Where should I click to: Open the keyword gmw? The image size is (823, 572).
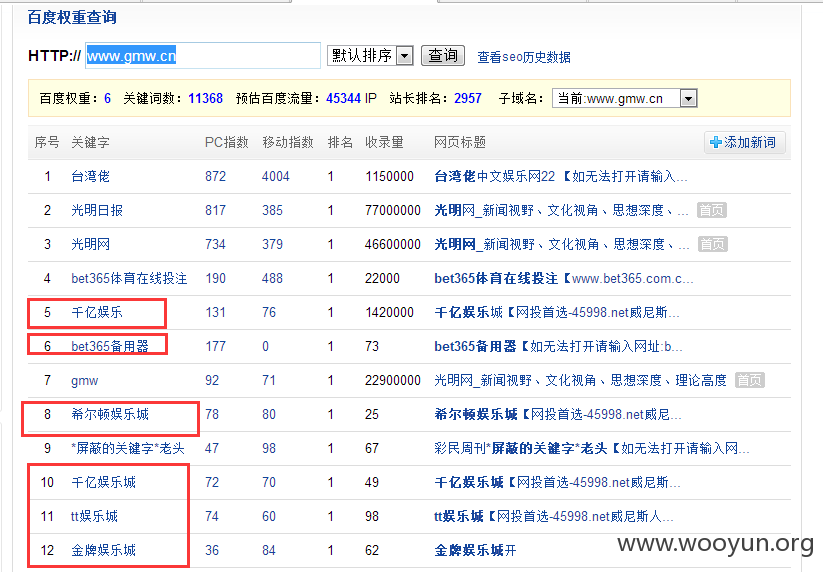[x=85, y=381]
